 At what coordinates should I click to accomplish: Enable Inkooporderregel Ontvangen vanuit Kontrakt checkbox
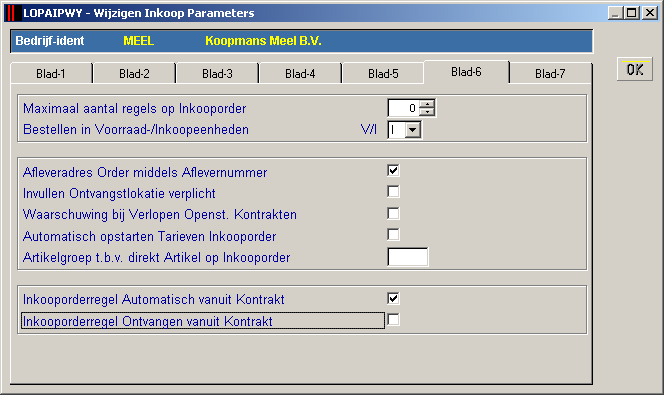(x=393, y=320)
